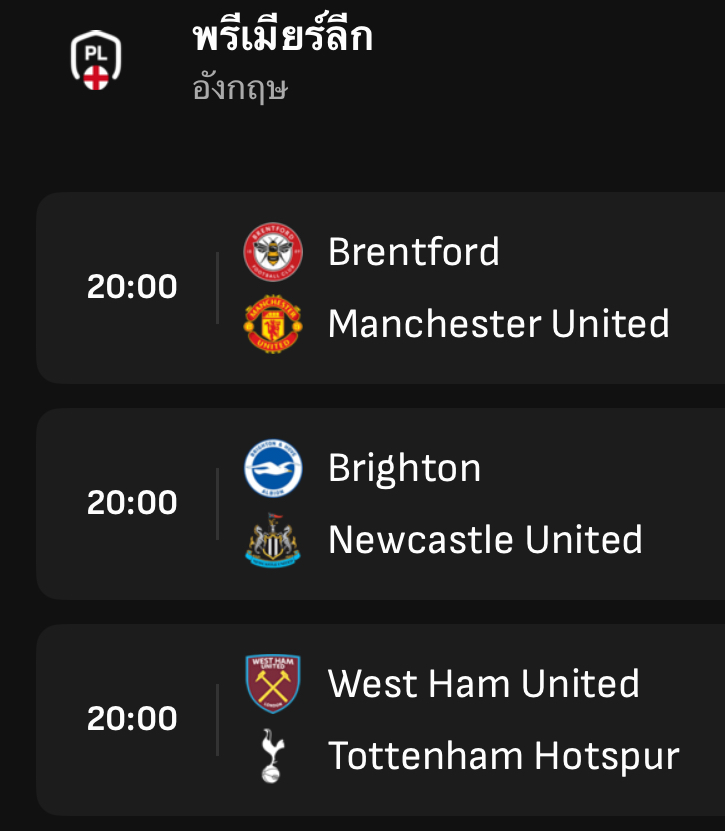Screen dimensions: 725x831
Task: Click the Tottenham Hotspur cockerel crest
Action: 273,756
